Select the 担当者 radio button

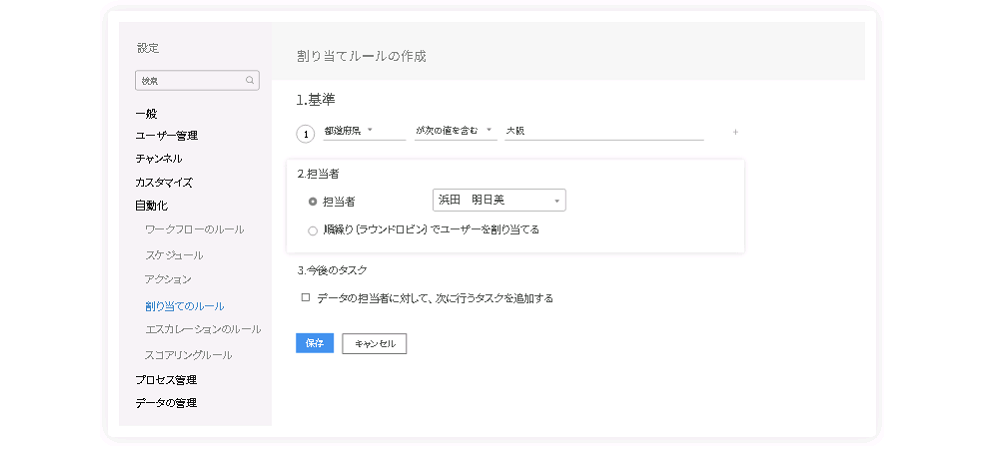click(x=312, y=201)
